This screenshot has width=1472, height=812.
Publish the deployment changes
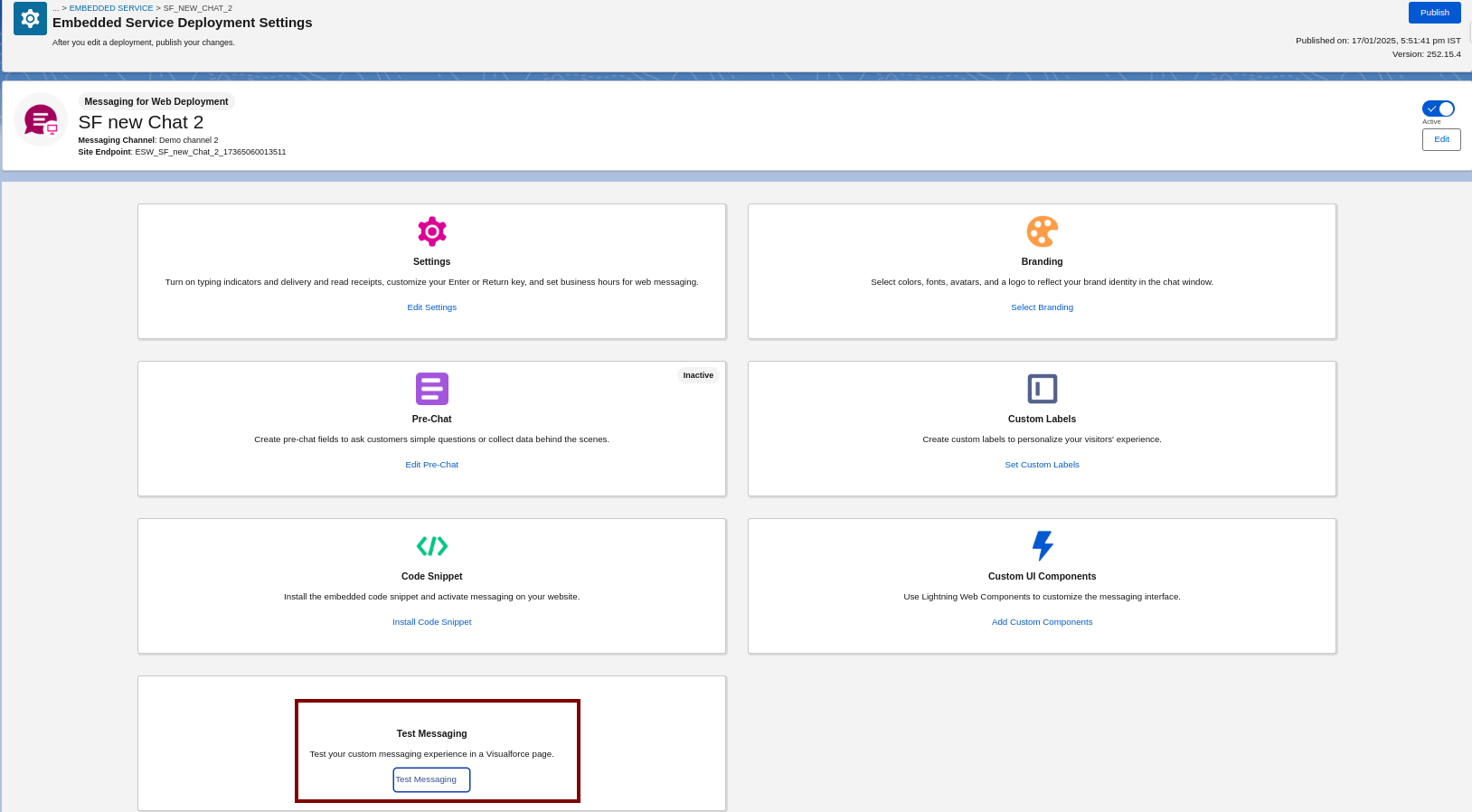[1435, 13]
